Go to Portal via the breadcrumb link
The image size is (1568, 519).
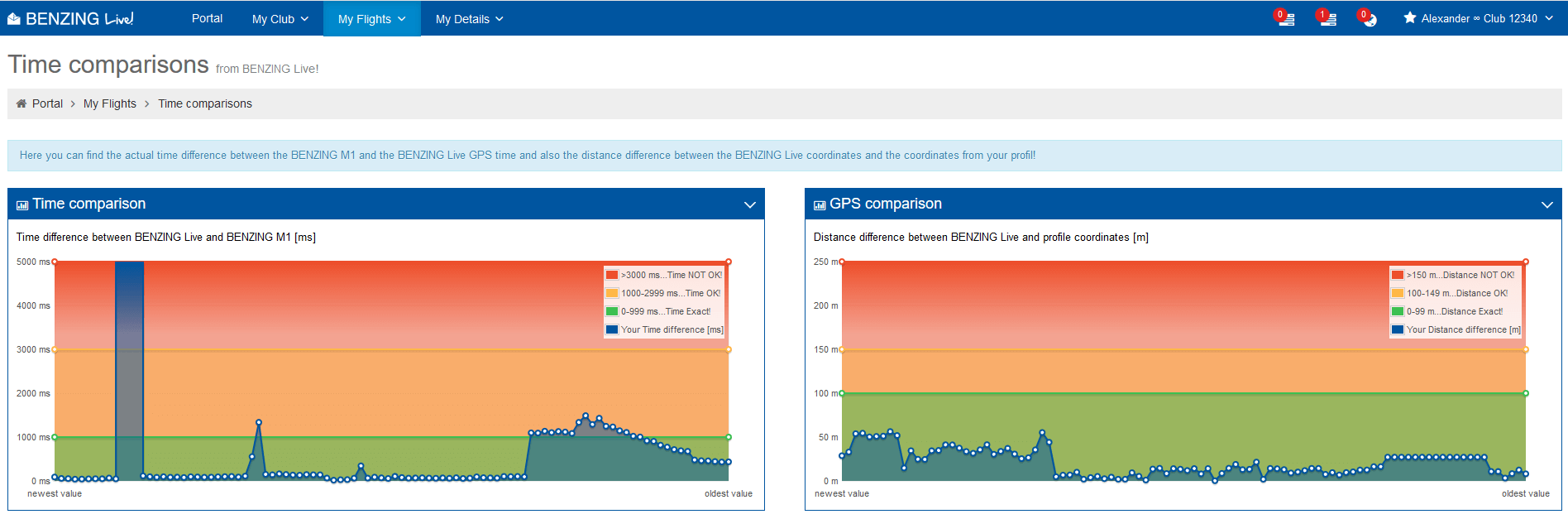pos(47,103)
